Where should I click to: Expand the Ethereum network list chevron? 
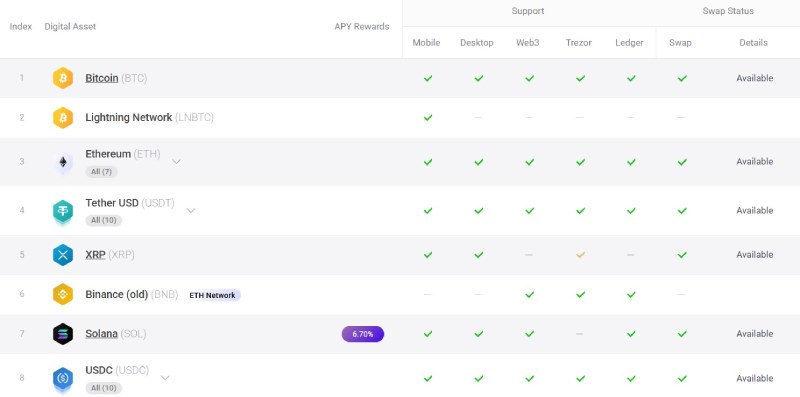(x=176, y=161)
